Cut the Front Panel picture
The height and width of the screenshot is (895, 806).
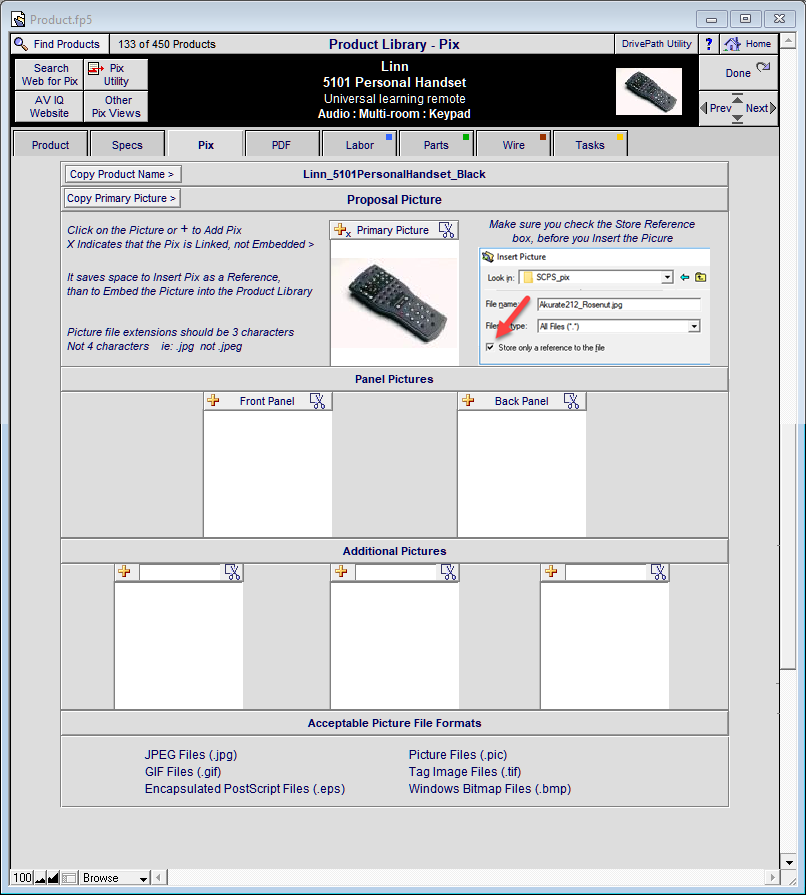(317, 401)
